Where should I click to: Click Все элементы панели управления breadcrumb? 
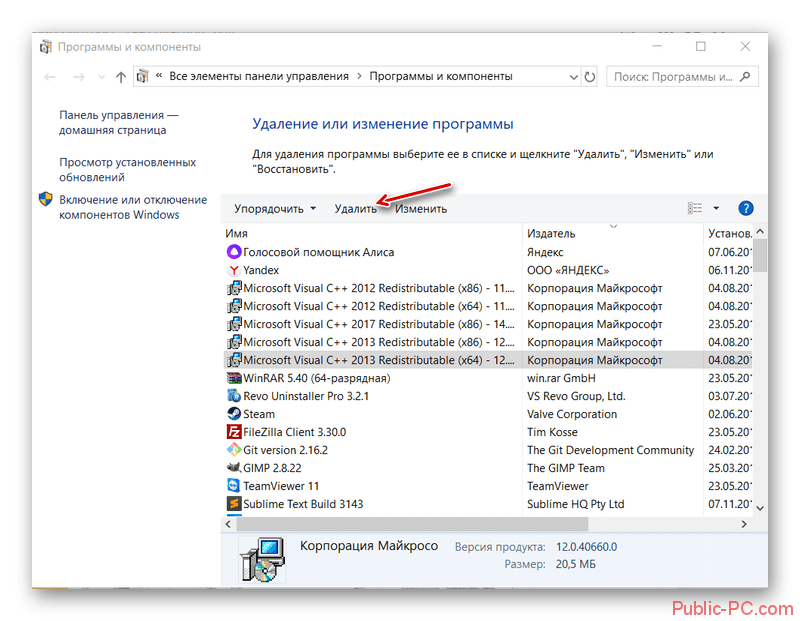pyautogui.click(x=259, y=77)
